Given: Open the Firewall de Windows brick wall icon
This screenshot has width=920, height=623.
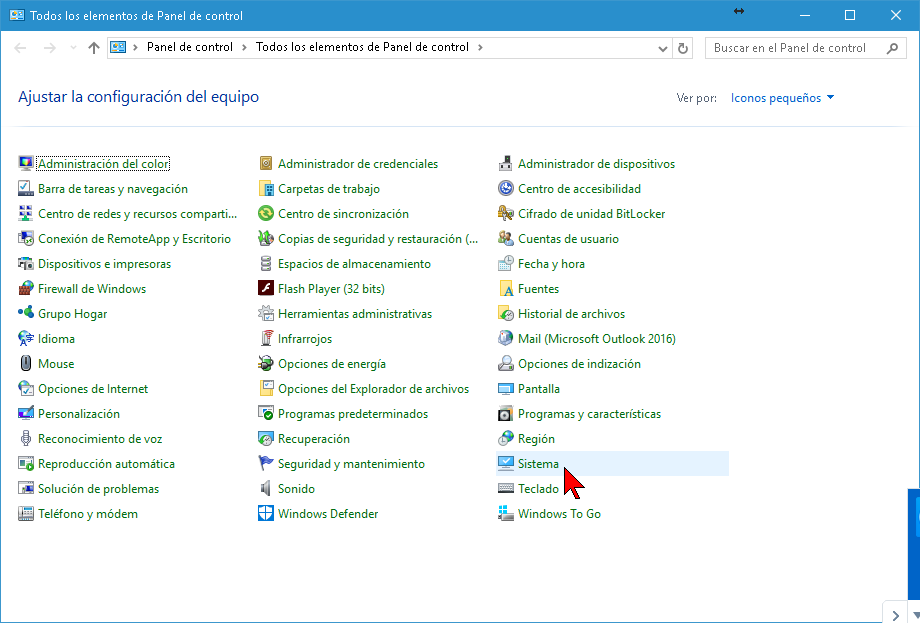Looking at the screenshot, I should (26, 289).
